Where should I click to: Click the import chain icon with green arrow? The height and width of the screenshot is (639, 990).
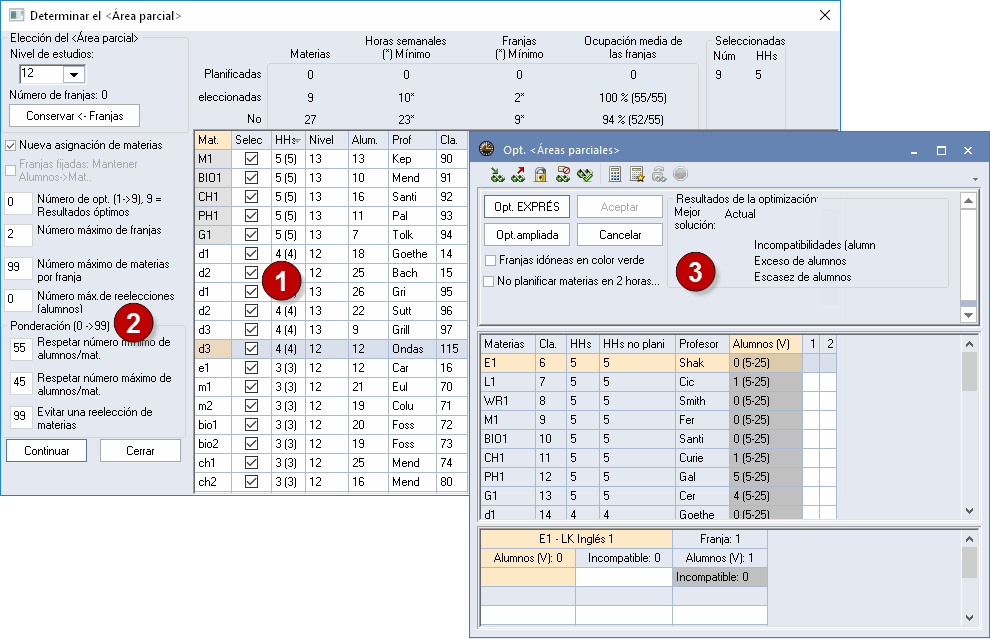pos(498,174)
